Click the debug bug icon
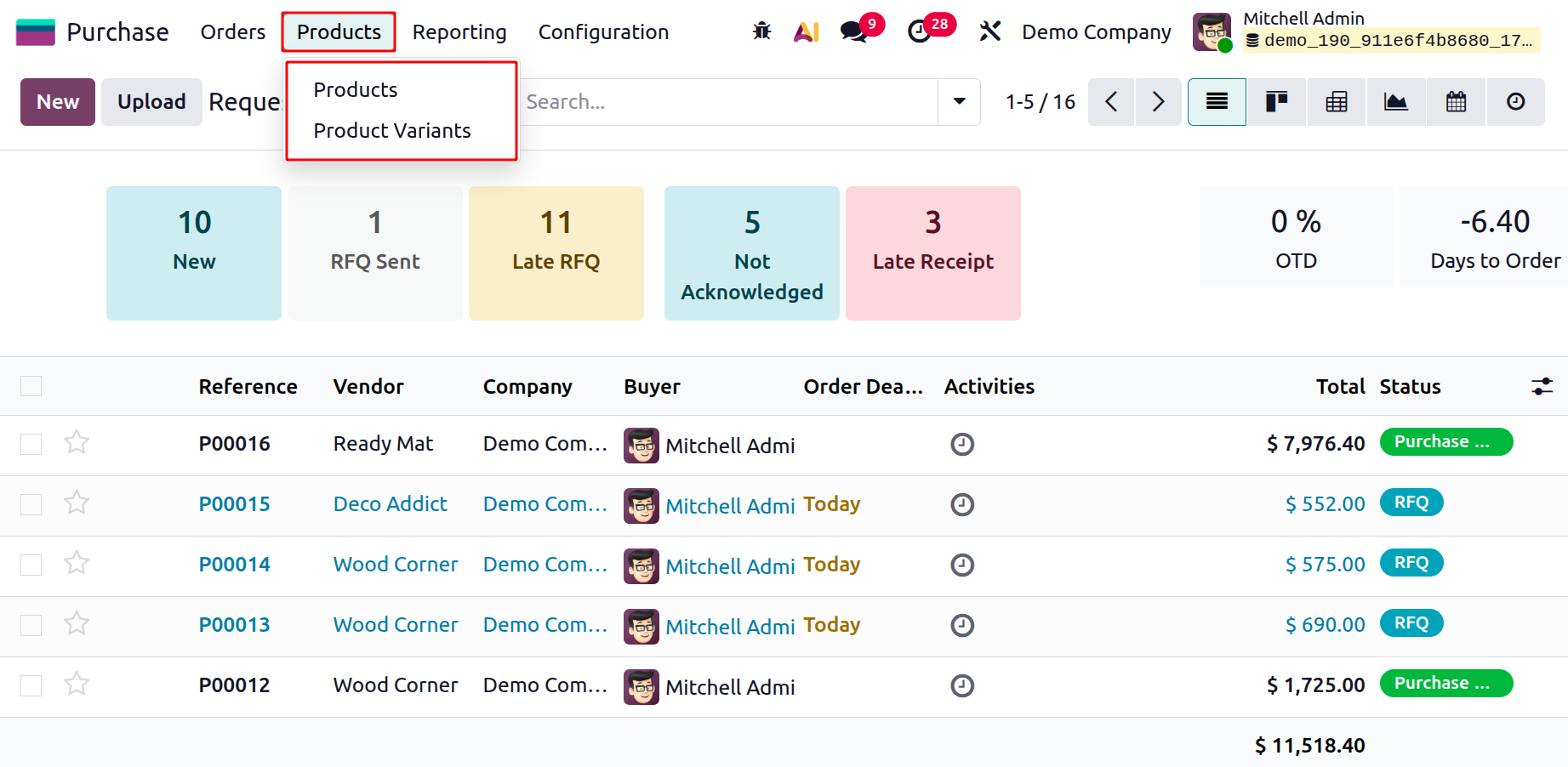This screenshot has width=1568, height=767. coord(761,30)
